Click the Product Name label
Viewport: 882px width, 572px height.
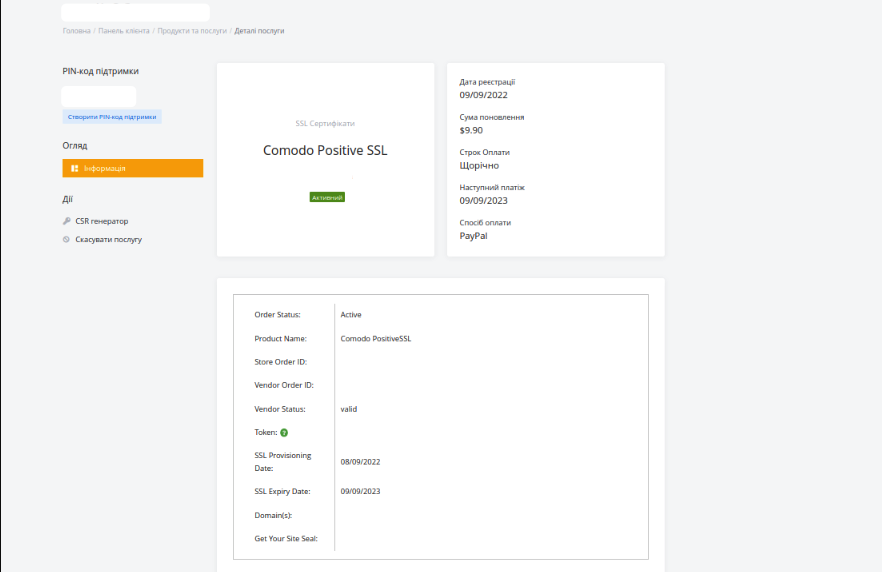(280, 339)
